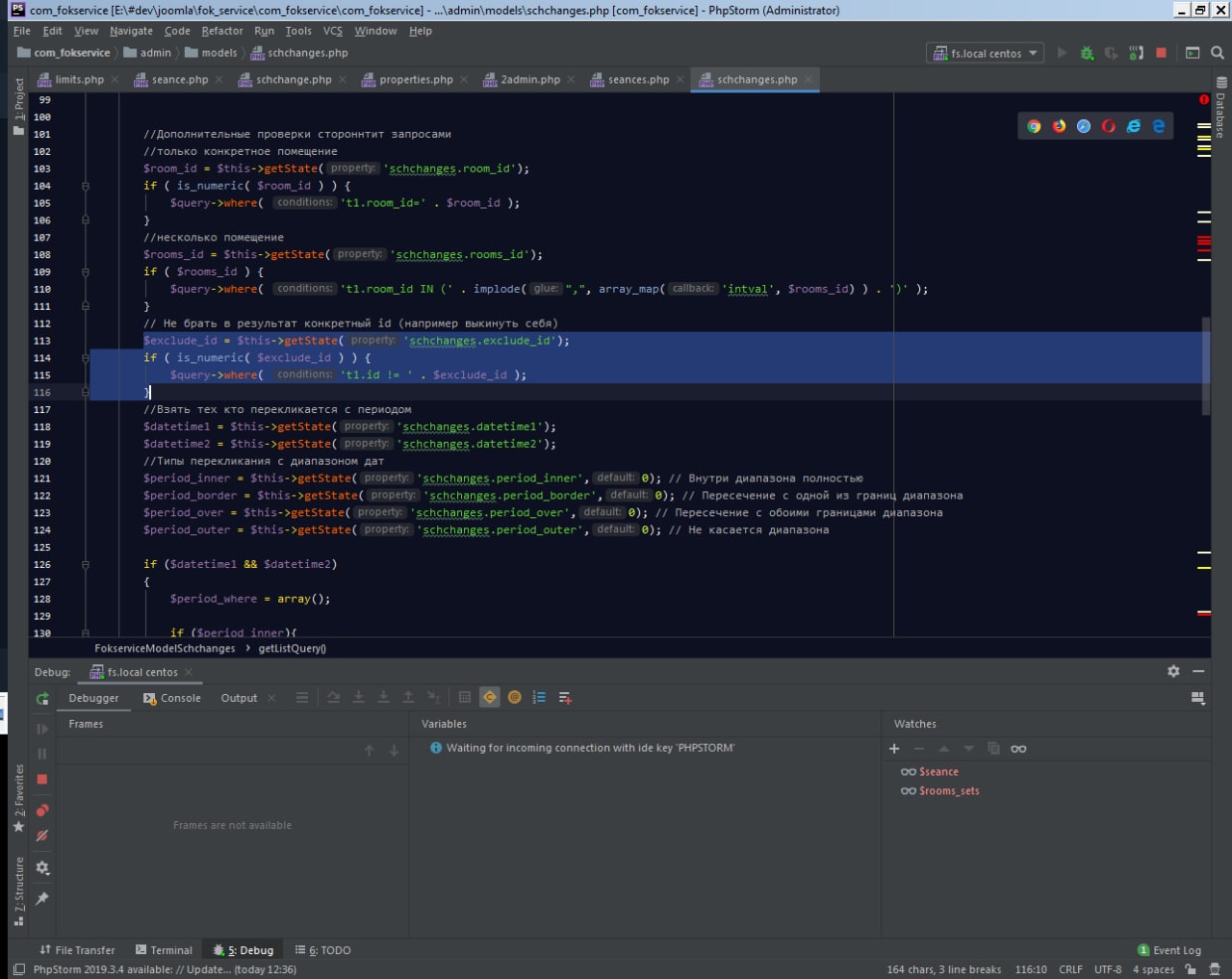Click the Search Everywhere magnifier icon
Viewport: 1232px width, 979px height.
coord(1217,53)
